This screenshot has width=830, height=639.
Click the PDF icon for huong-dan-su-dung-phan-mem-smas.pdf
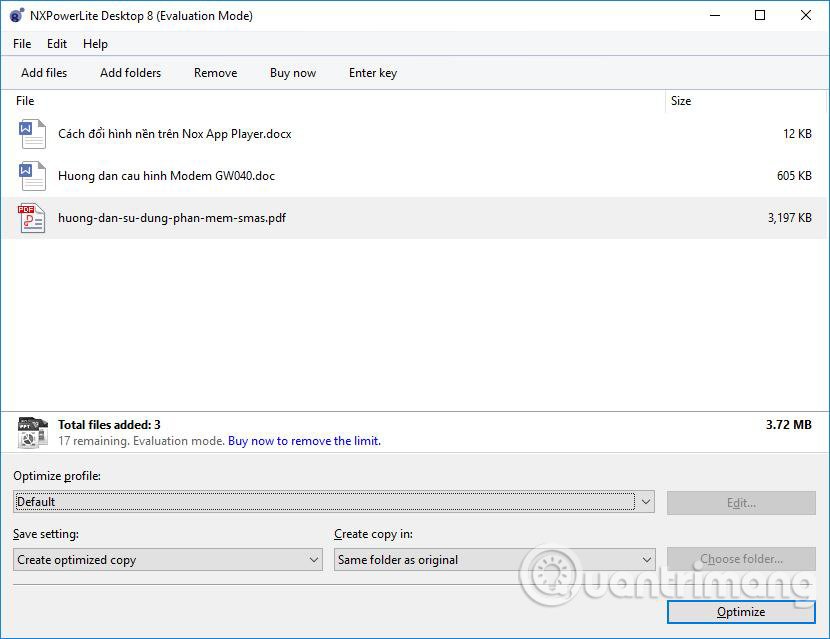tap(32, 218)
